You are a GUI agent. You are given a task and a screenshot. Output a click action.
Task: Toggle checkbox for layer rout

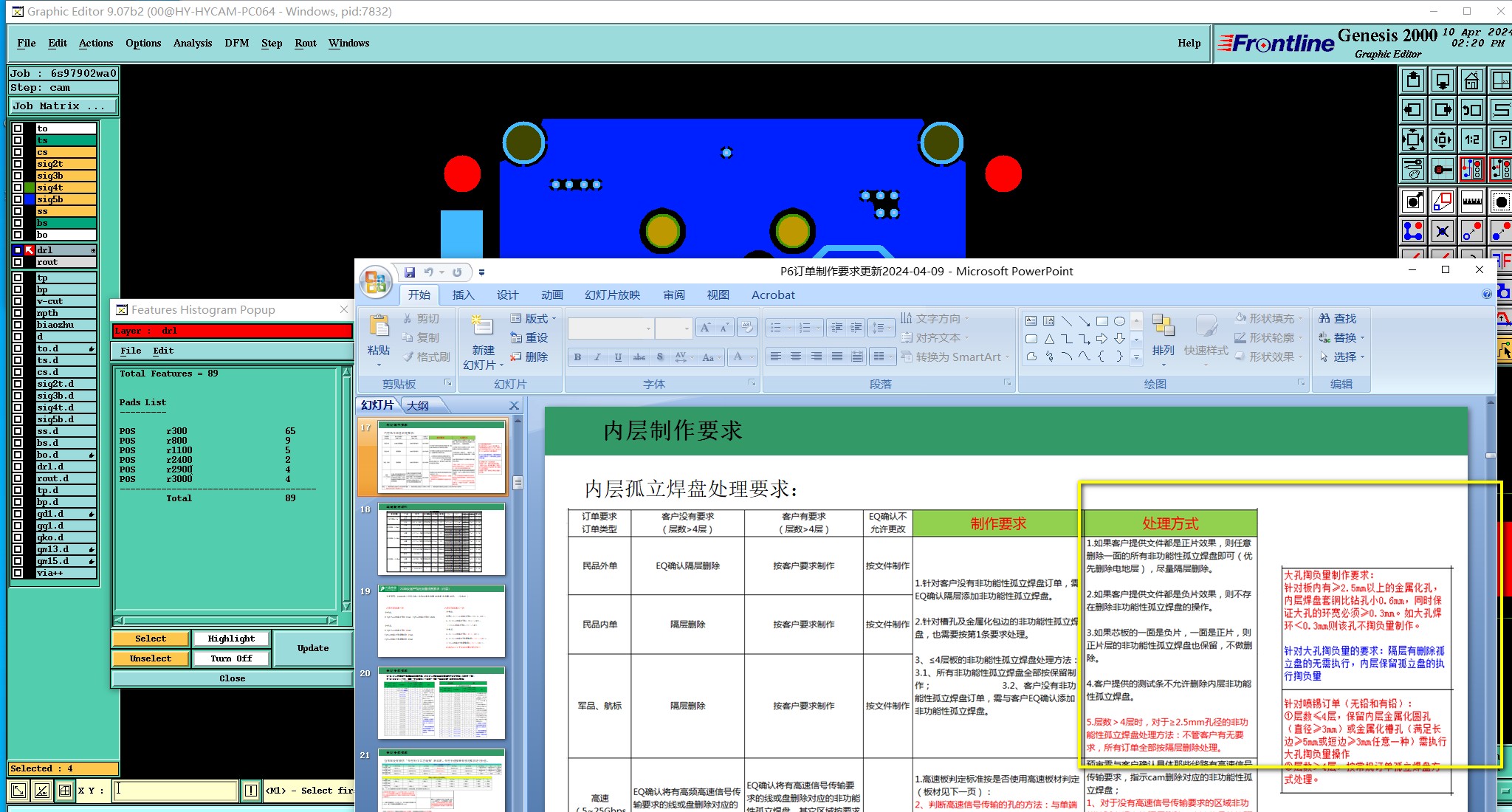click(x=18, y=262)
